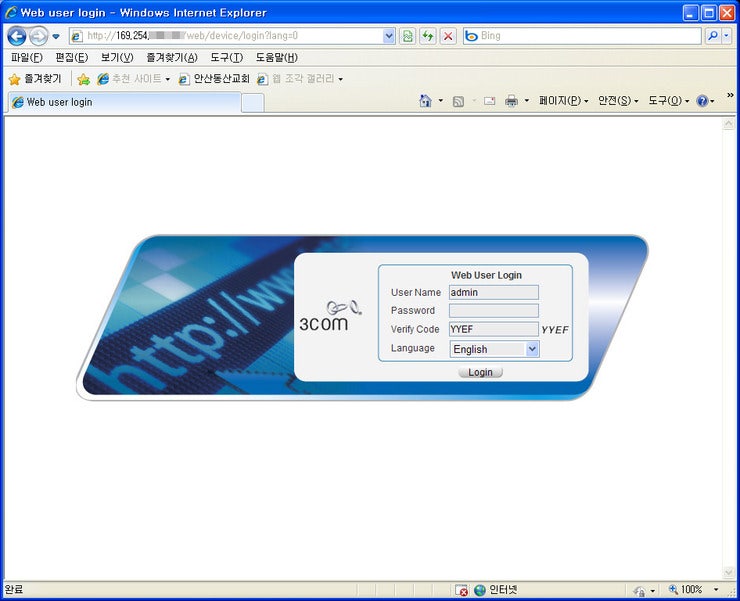
Task: Click the Verify Code input field
Action: (494, 329)
